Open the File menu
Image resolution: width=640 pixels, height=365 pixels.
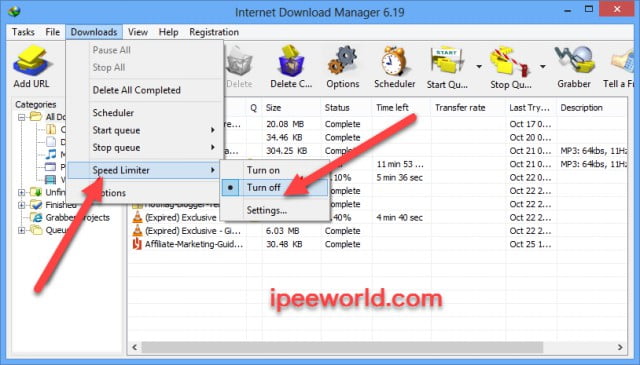coord(53,32)
